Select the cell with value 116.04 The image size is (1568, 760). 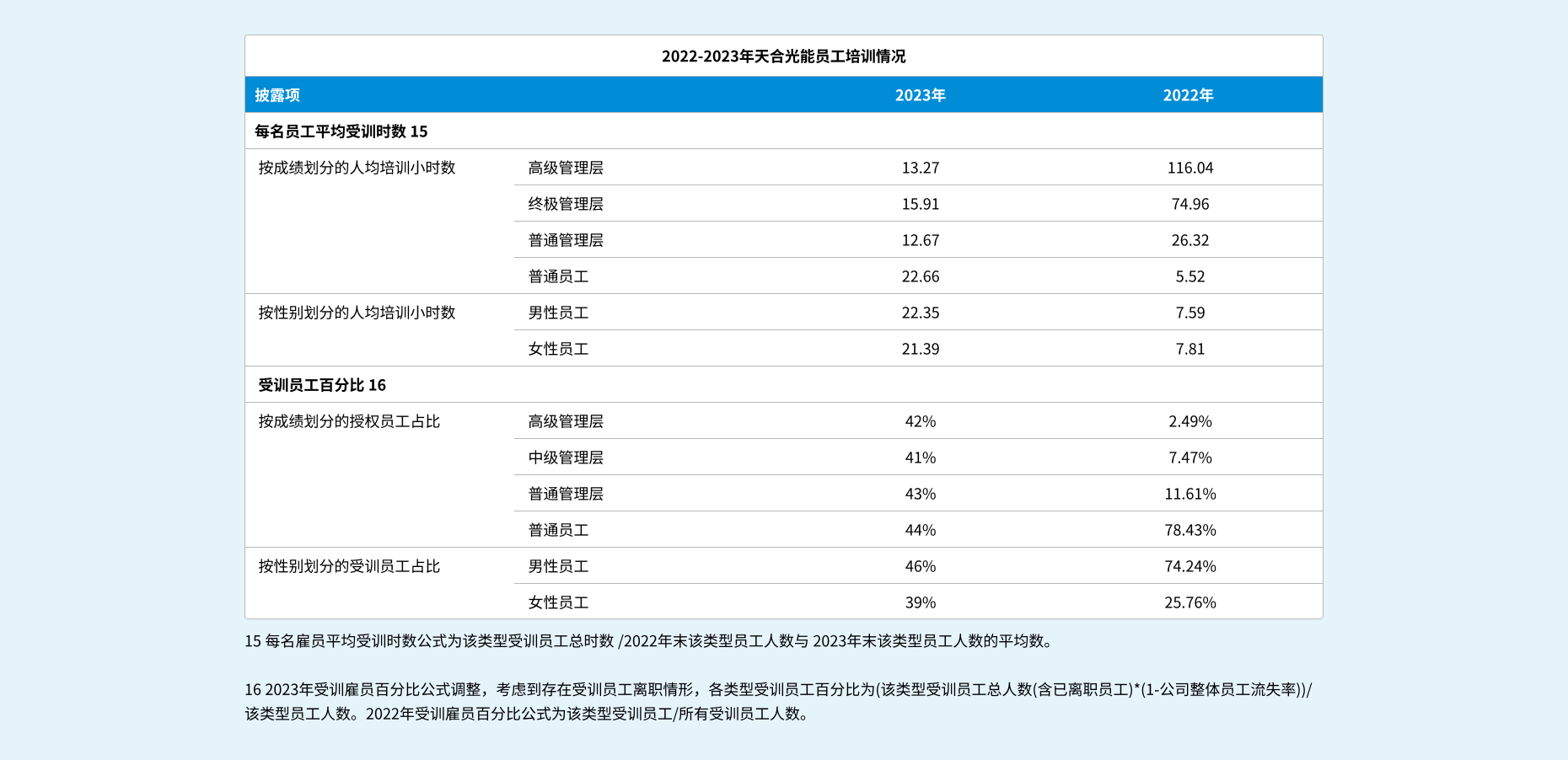[x=1189, y=168]
